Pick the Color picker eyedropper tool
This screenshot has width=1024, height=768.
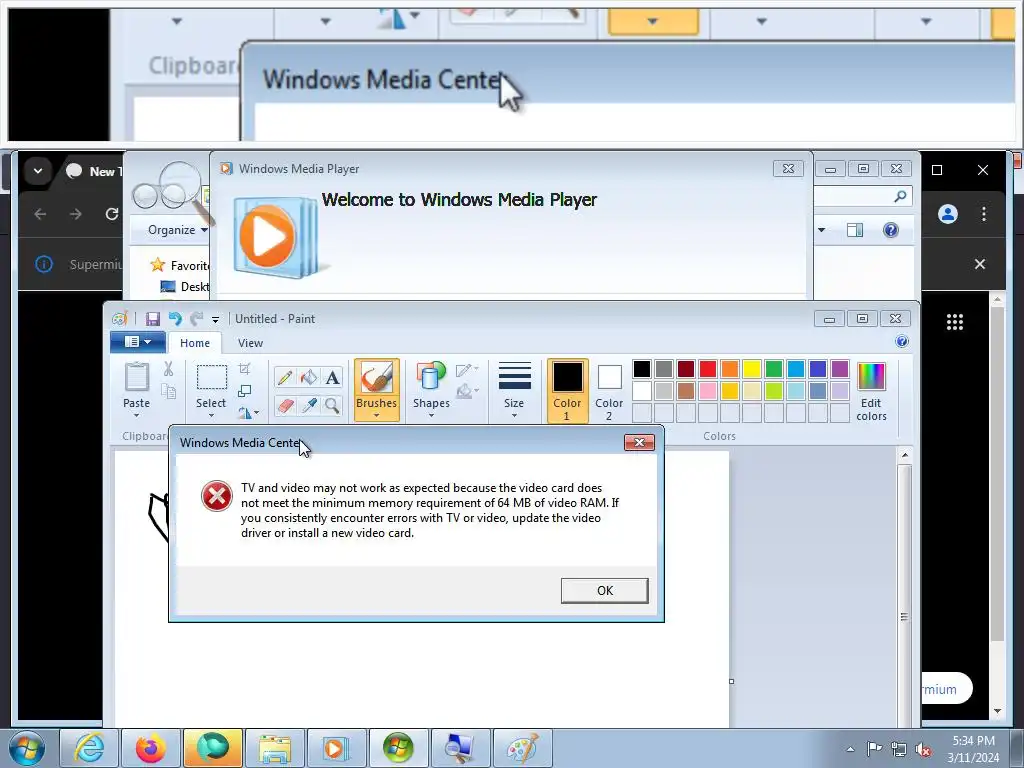tap(308, 406)
